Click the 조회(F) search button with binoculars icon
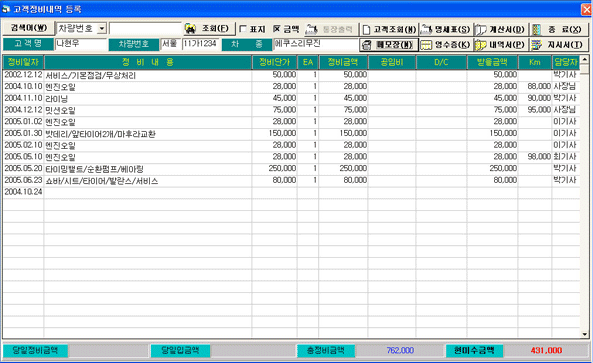This screenshot has height=363, width=593. 210,29
